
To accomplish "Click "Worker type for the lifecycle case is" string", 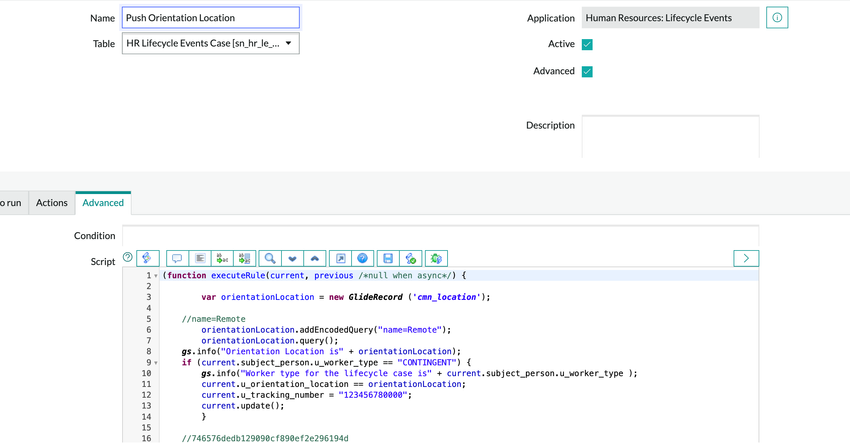I will pos(336,373).
